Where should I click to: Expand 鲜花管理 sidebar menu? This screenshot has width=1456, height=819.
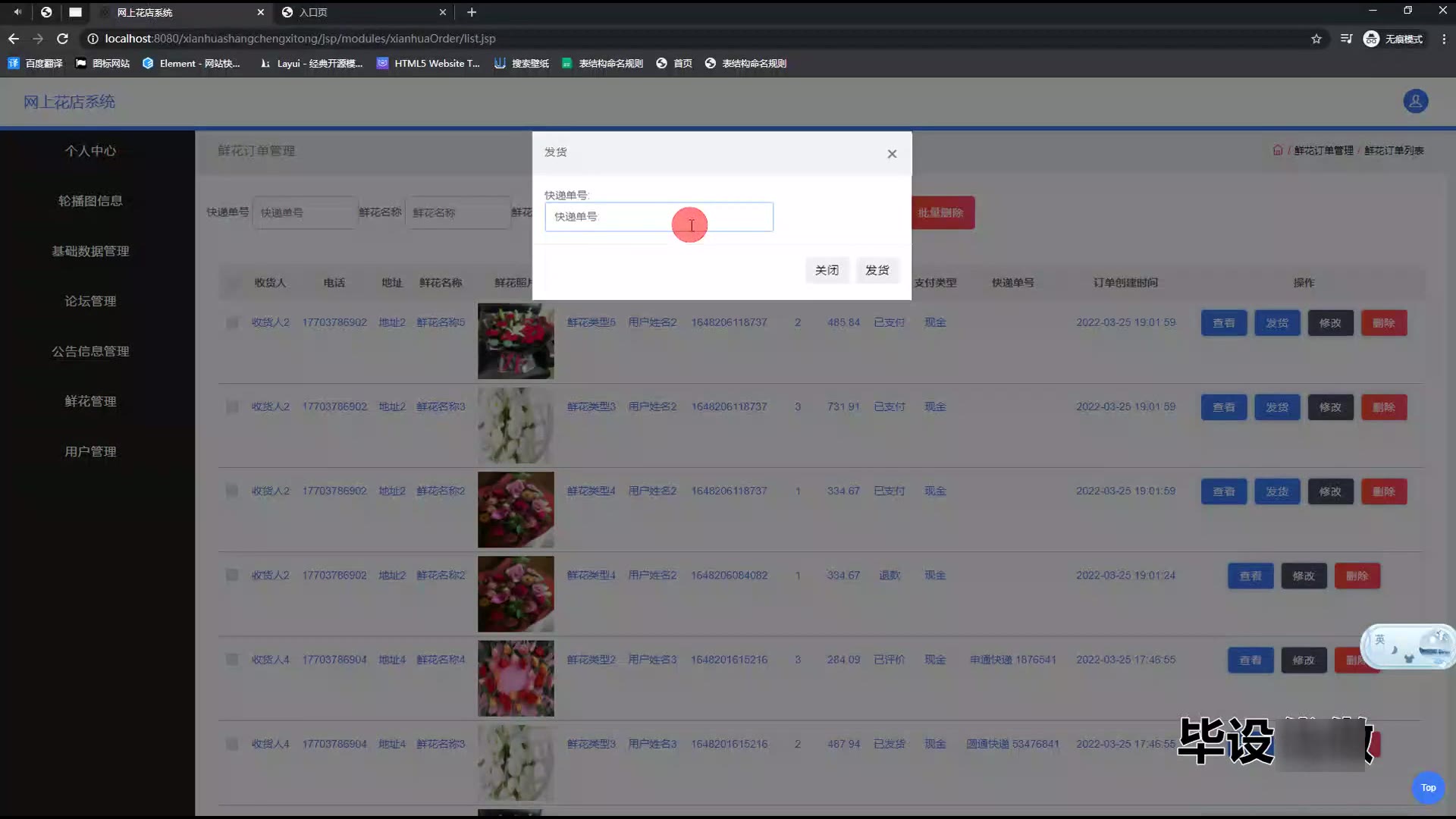pyautogui.click(x=90, y=401)
